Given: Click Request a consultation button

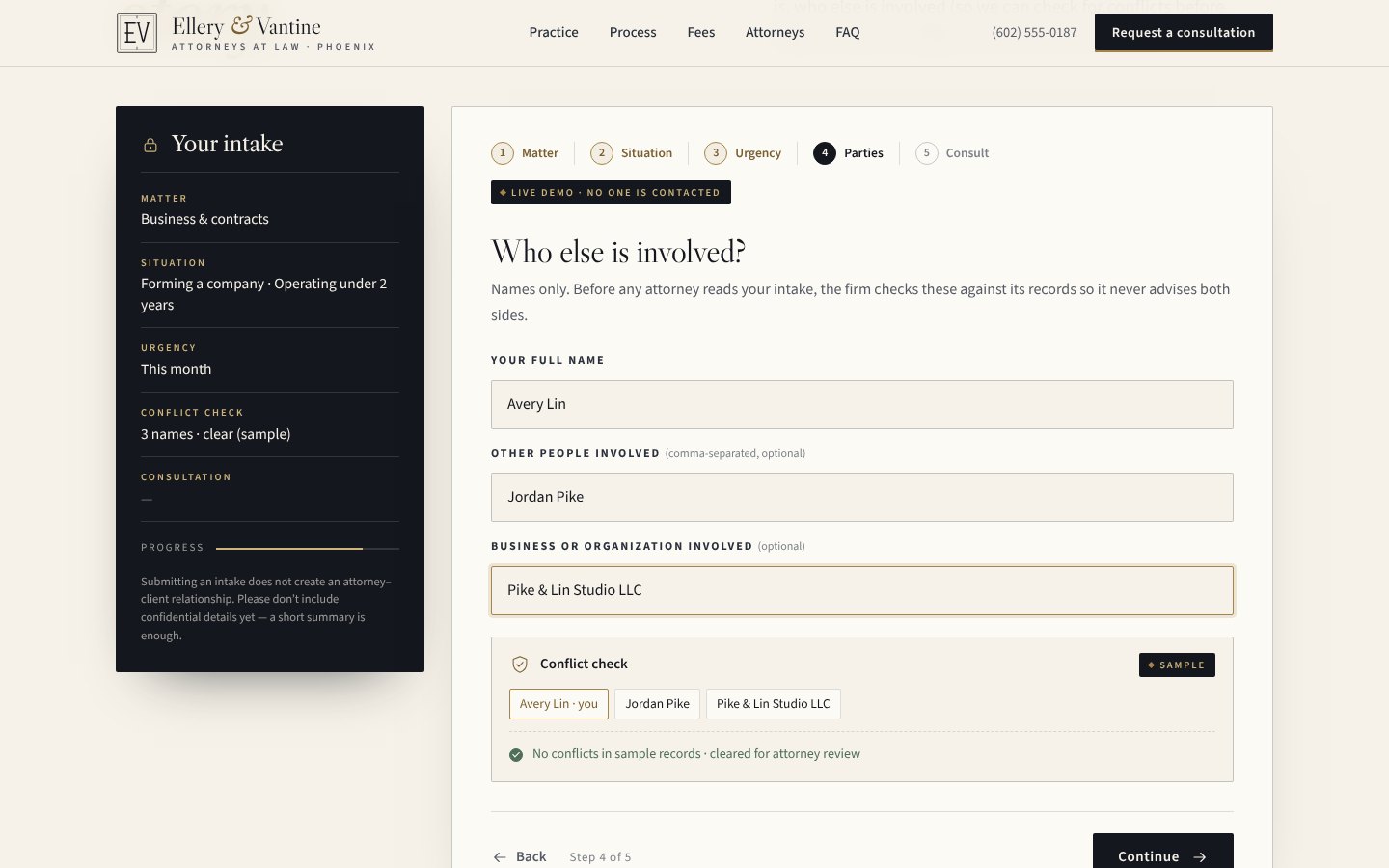Looking at the screenshot, I should click(1184, 32).
